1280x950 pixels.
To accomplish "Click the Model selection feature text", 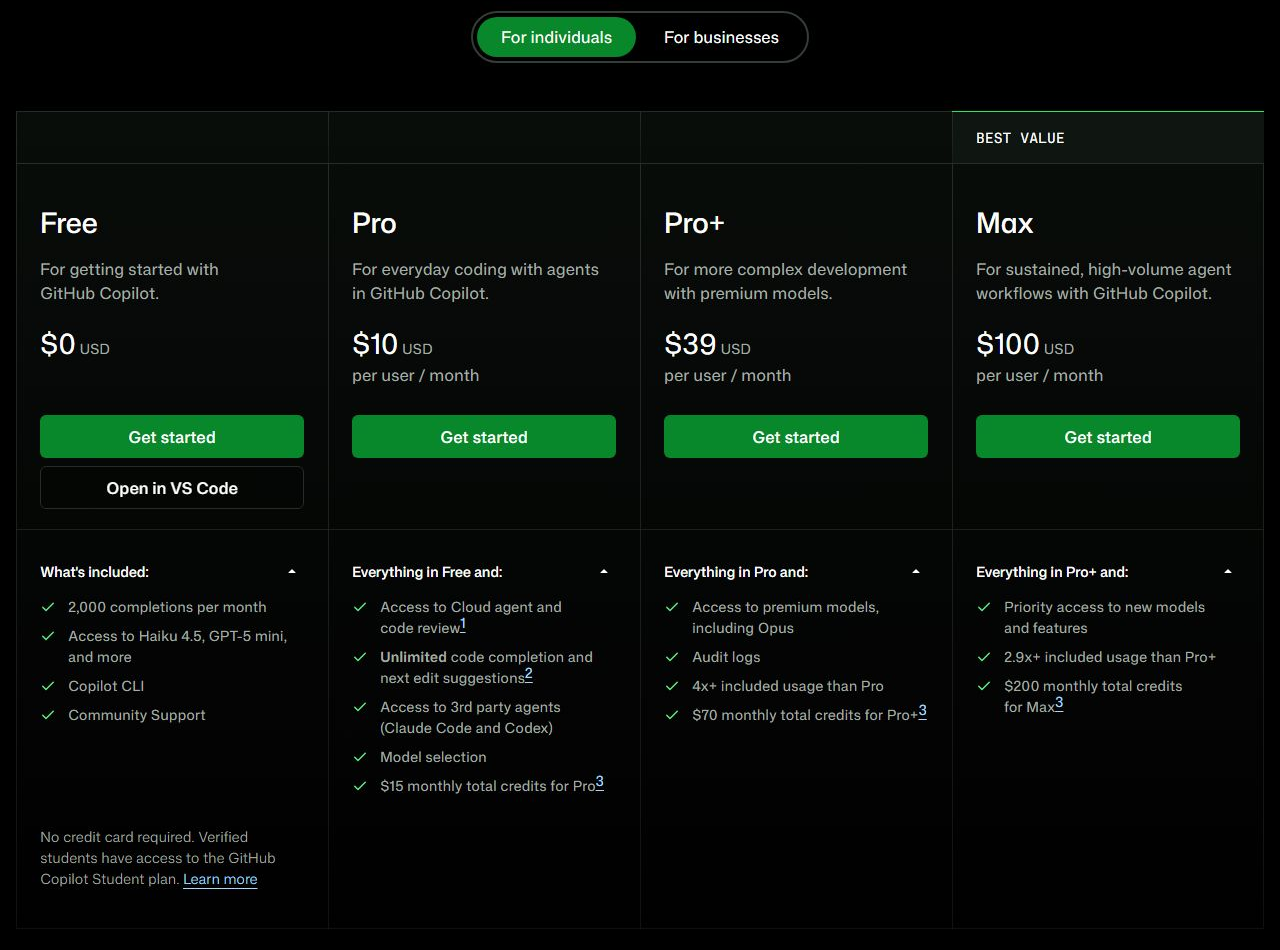I will tap(433, 757).
